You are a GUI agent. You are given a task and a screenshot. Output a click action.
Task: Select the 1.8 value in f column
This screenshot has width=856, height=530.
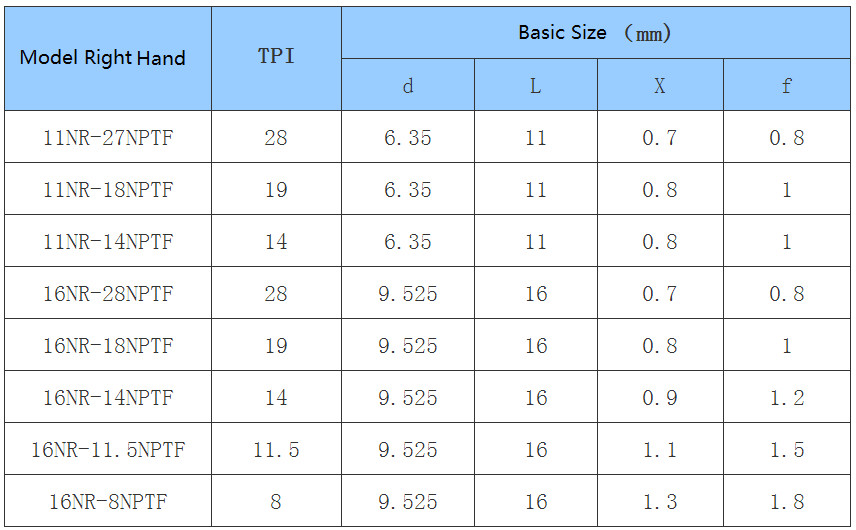pyautogui.click(x=787, y=501)
